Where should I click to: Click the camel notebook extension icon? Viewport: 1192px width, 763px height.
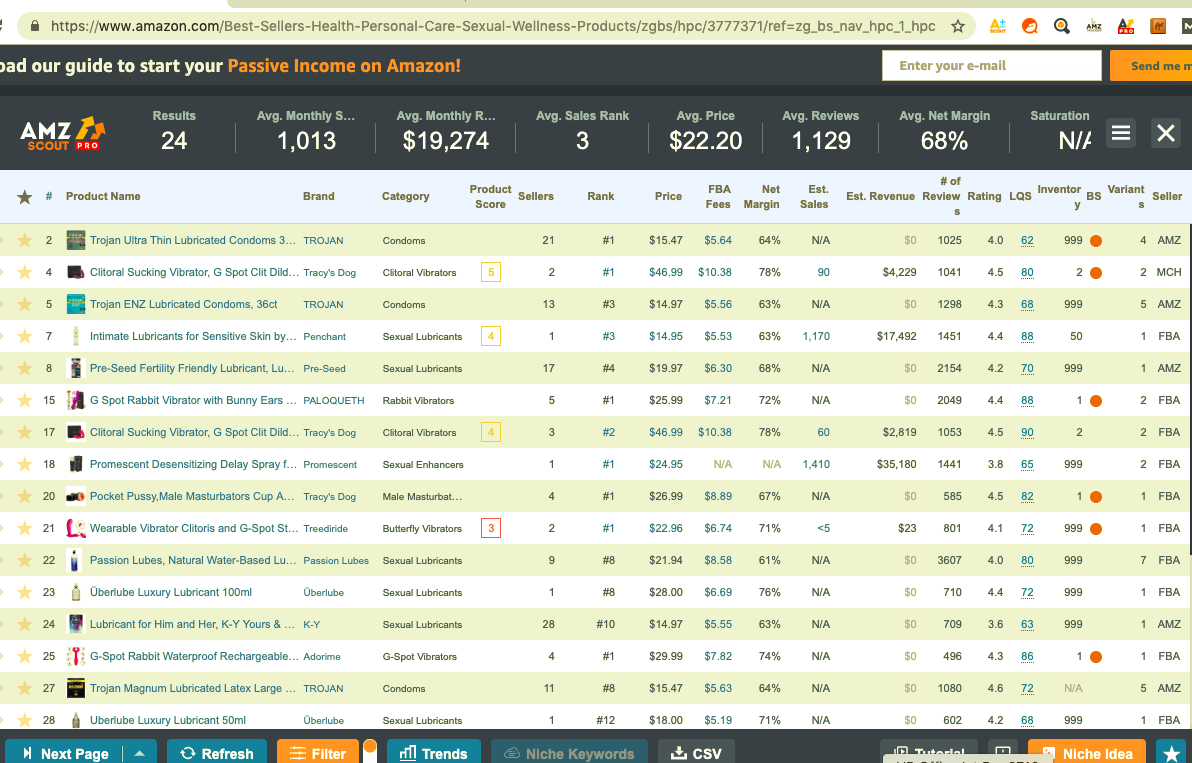1158,27
